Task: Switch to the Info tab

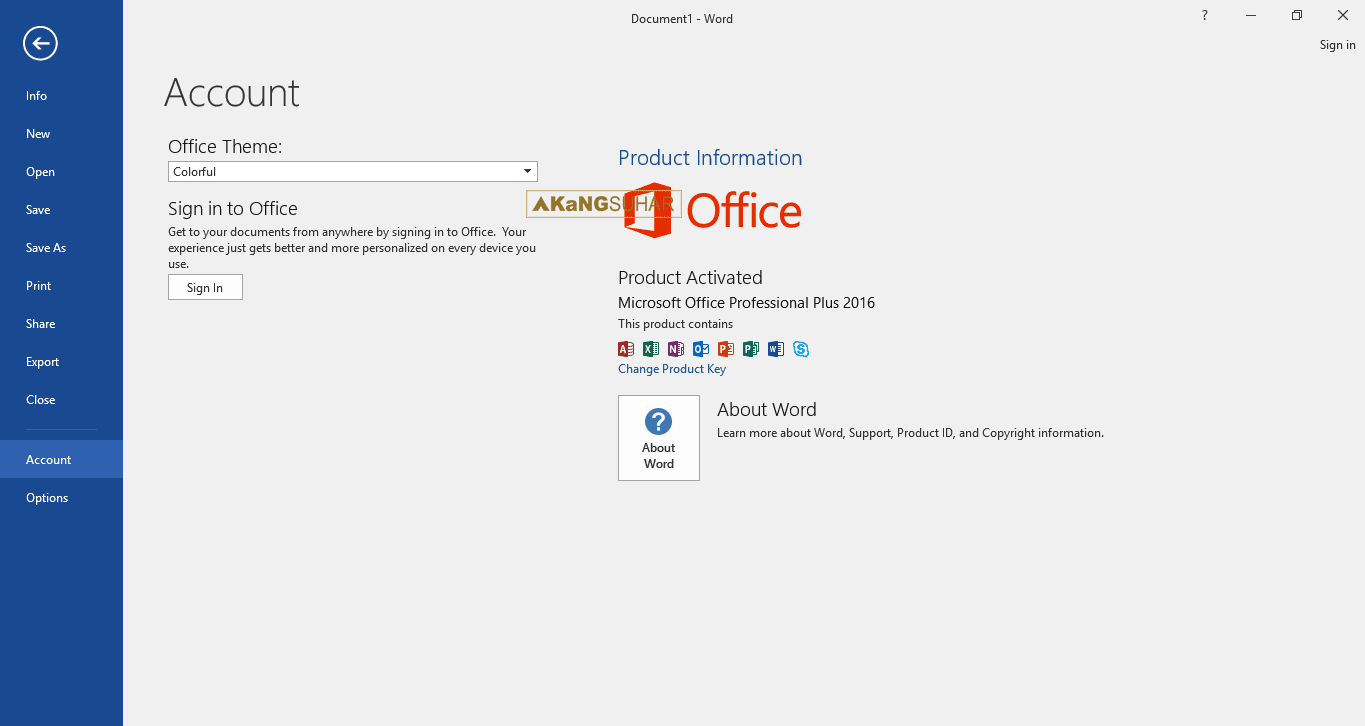Action: (x=36, y=95)
